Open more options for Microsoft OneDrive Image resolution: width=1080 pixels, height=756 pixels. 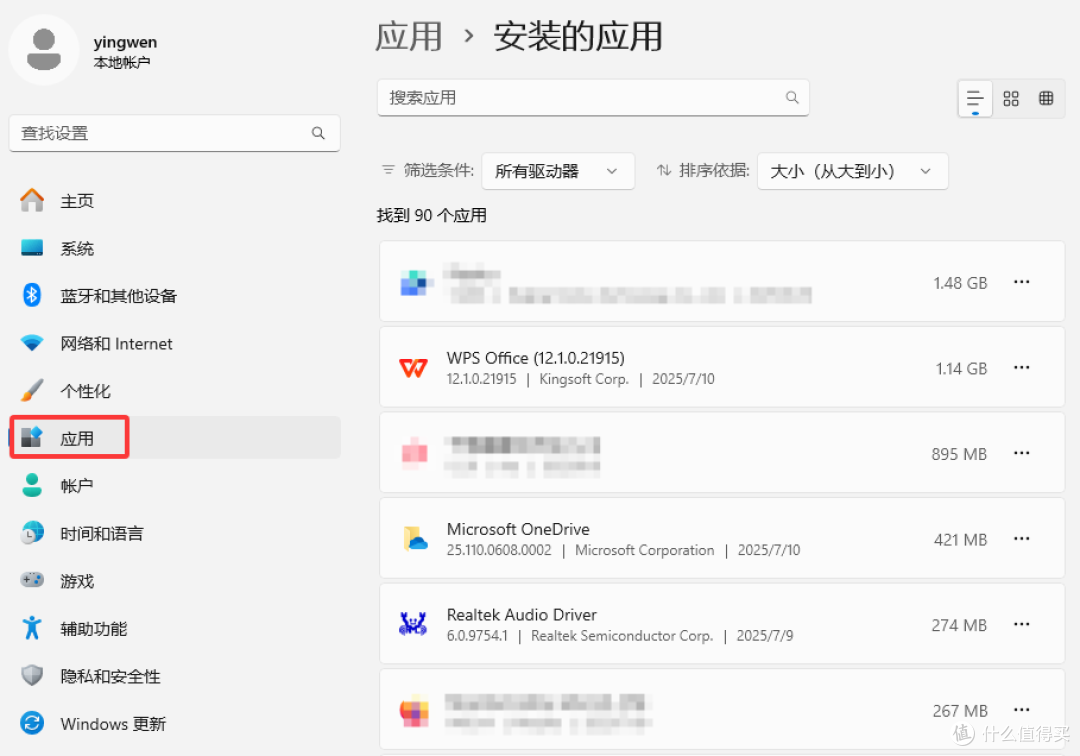[1021, 538]
